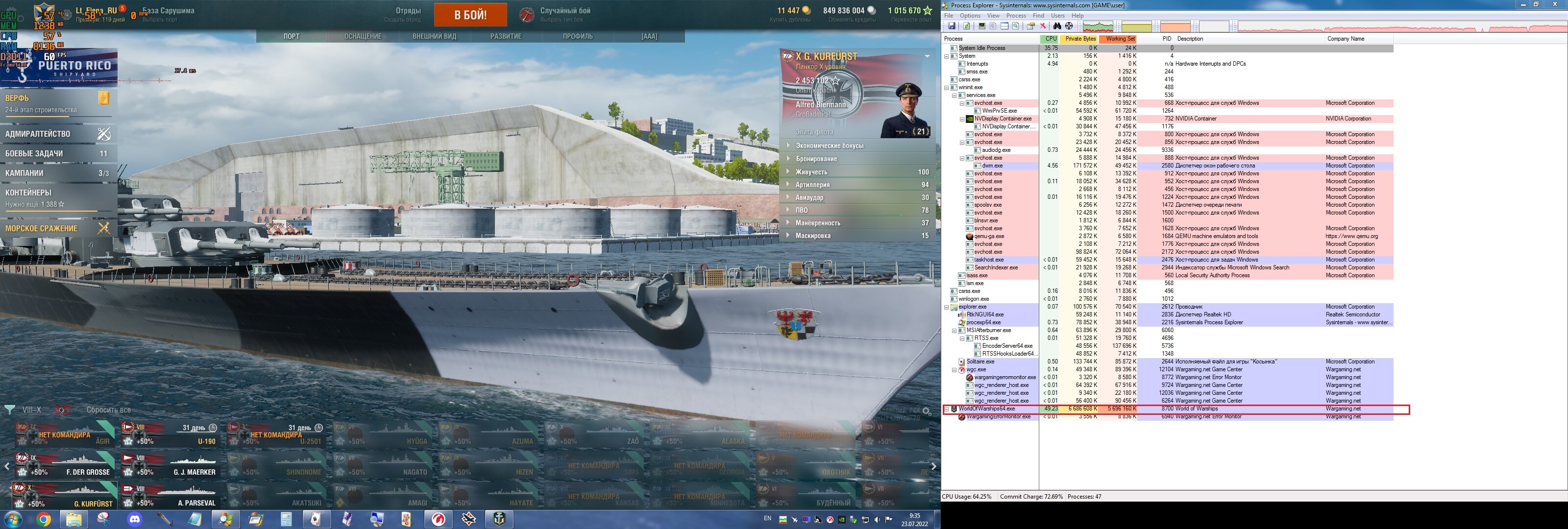Collapse the services.exe tree node
The image size is (1568, 529).
(x=955, y=95)
